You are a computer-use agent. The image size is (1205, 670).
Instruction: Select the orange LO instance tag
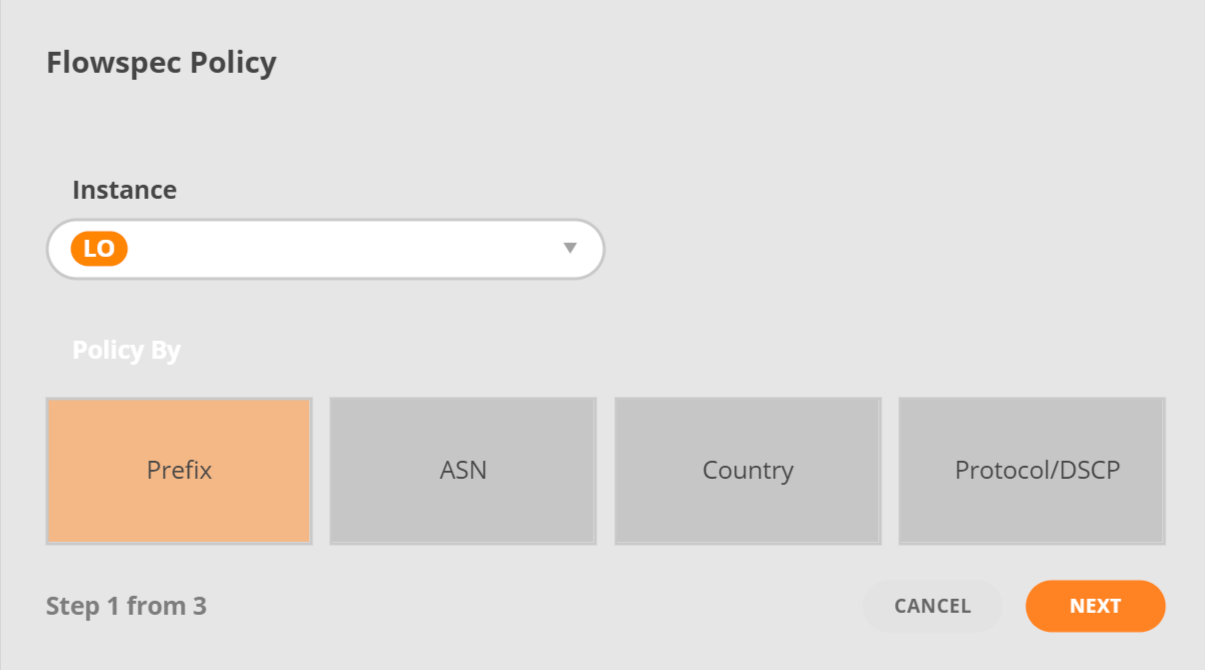99,249
